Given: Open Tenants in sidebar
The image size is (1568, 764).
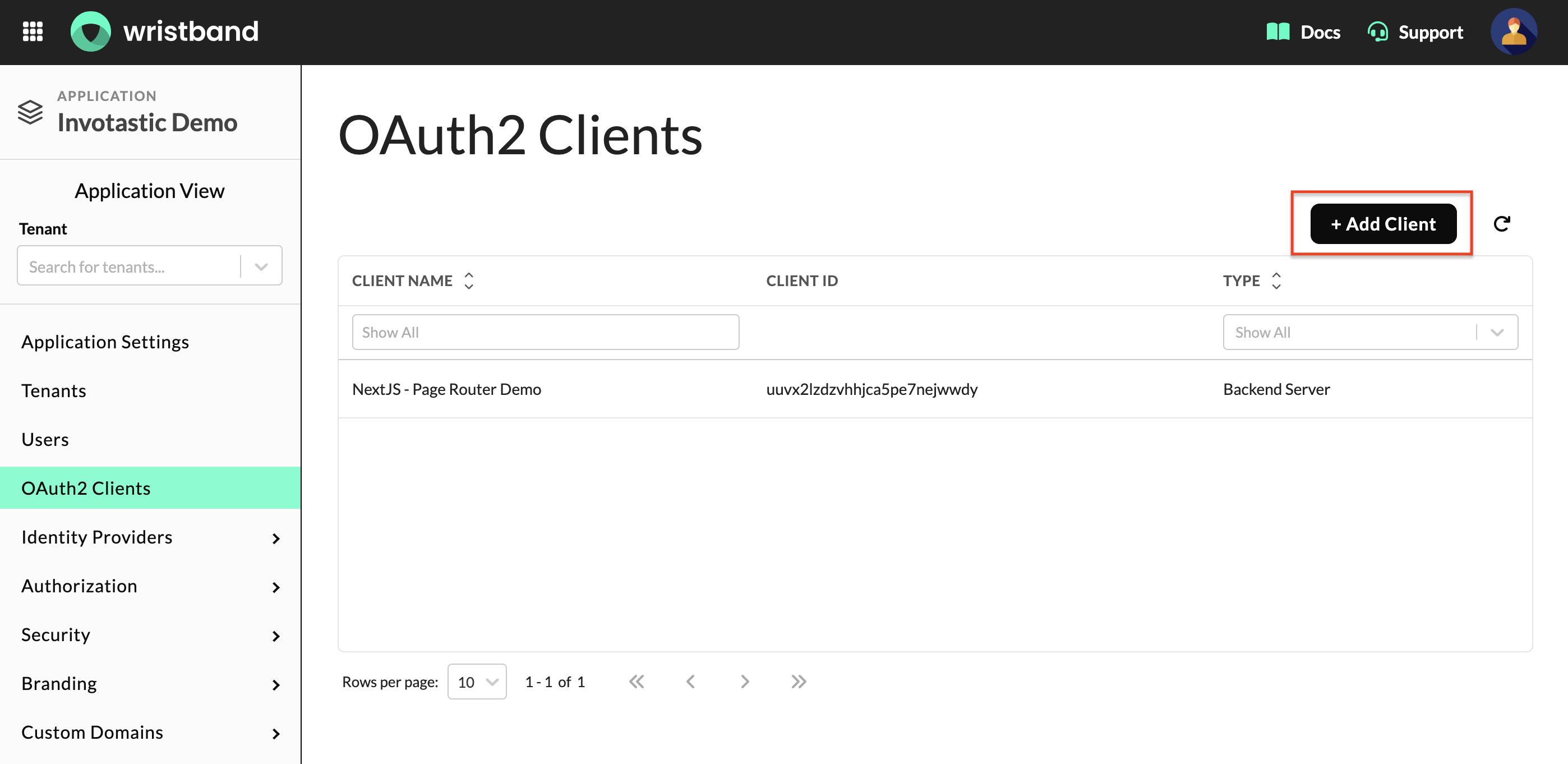Looking at the screenshot, I should click(150, 391).
